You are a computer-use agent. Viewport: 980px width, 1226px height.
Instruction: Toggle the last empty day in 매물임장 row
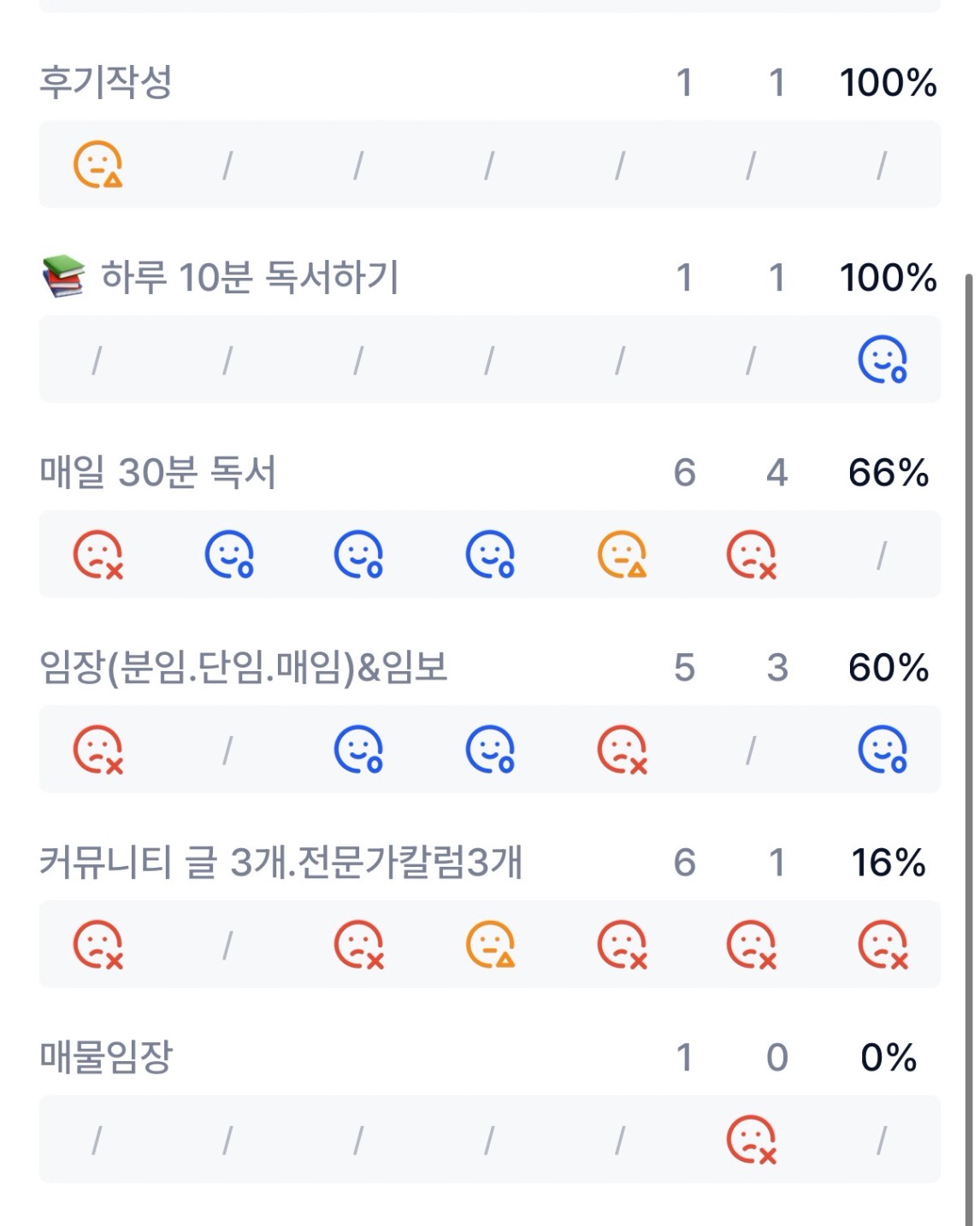pyautogui.click(x=882, y=1141)
